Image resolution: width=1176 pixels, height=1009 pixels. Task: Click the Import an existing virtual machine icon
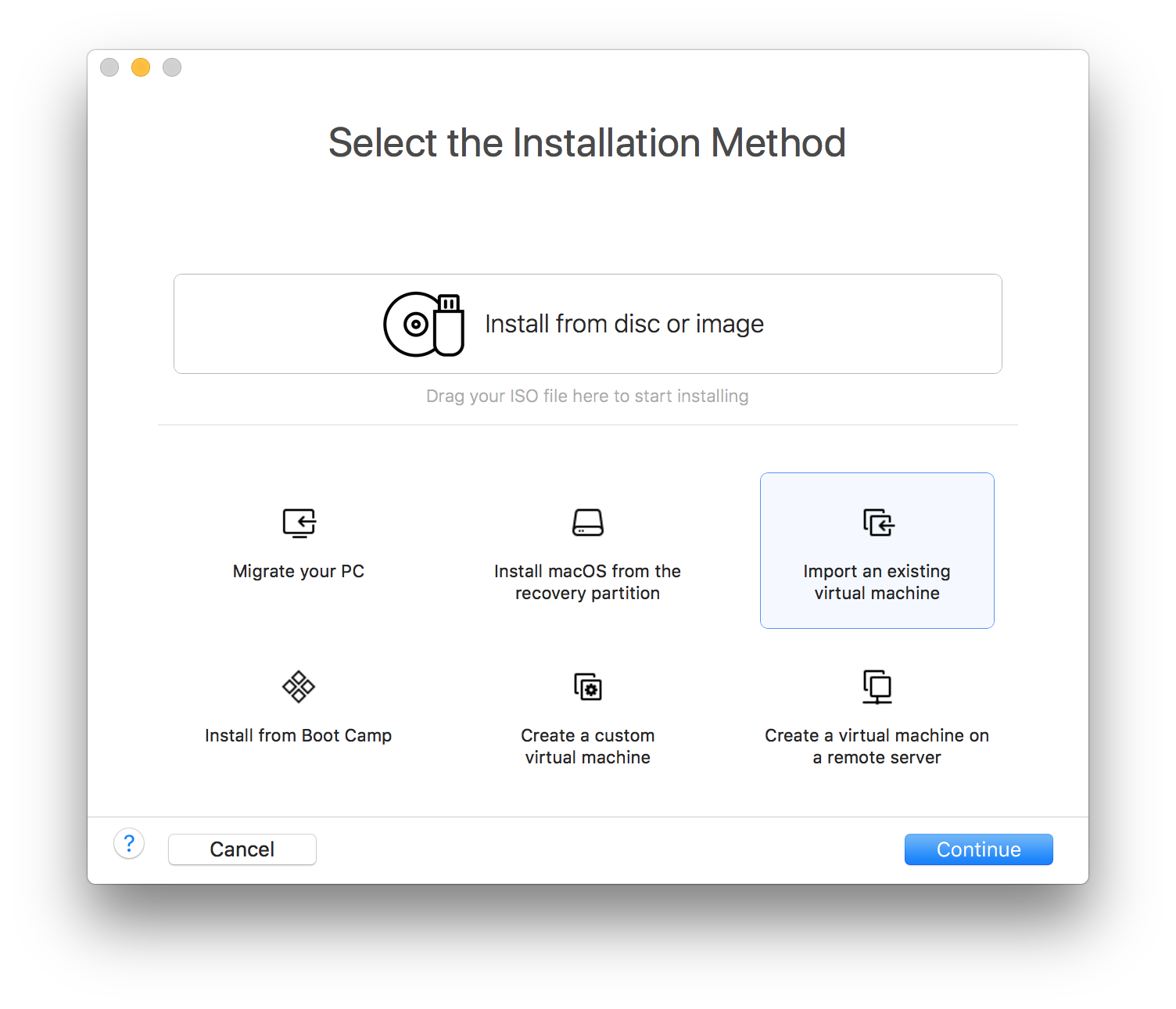877,522
